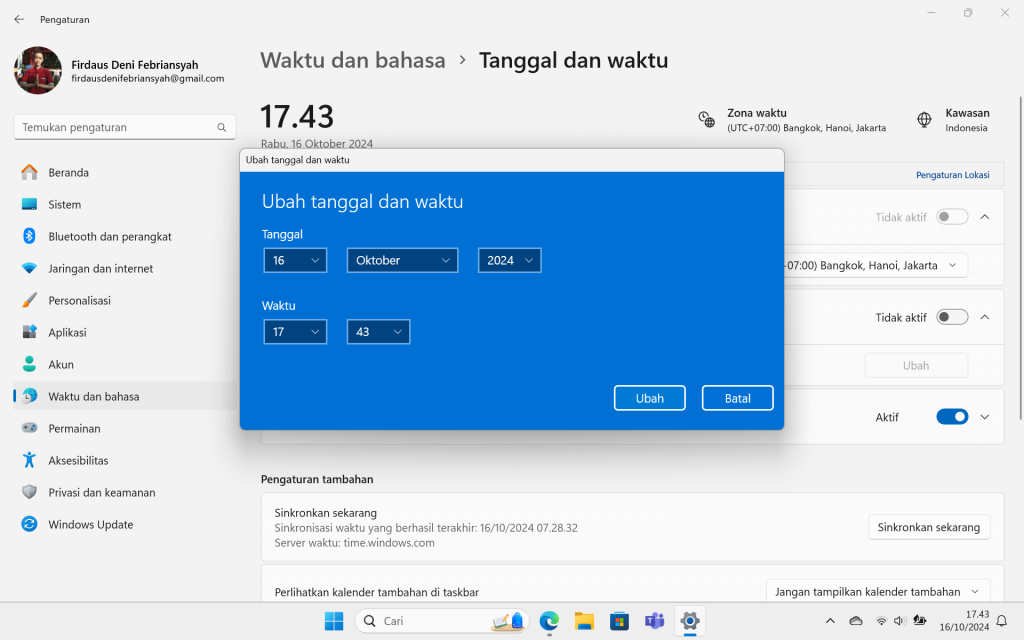This screenshot has width=1024, height=640.
Task: Click the Ubah button in dialog
Action: click(649, 398)
